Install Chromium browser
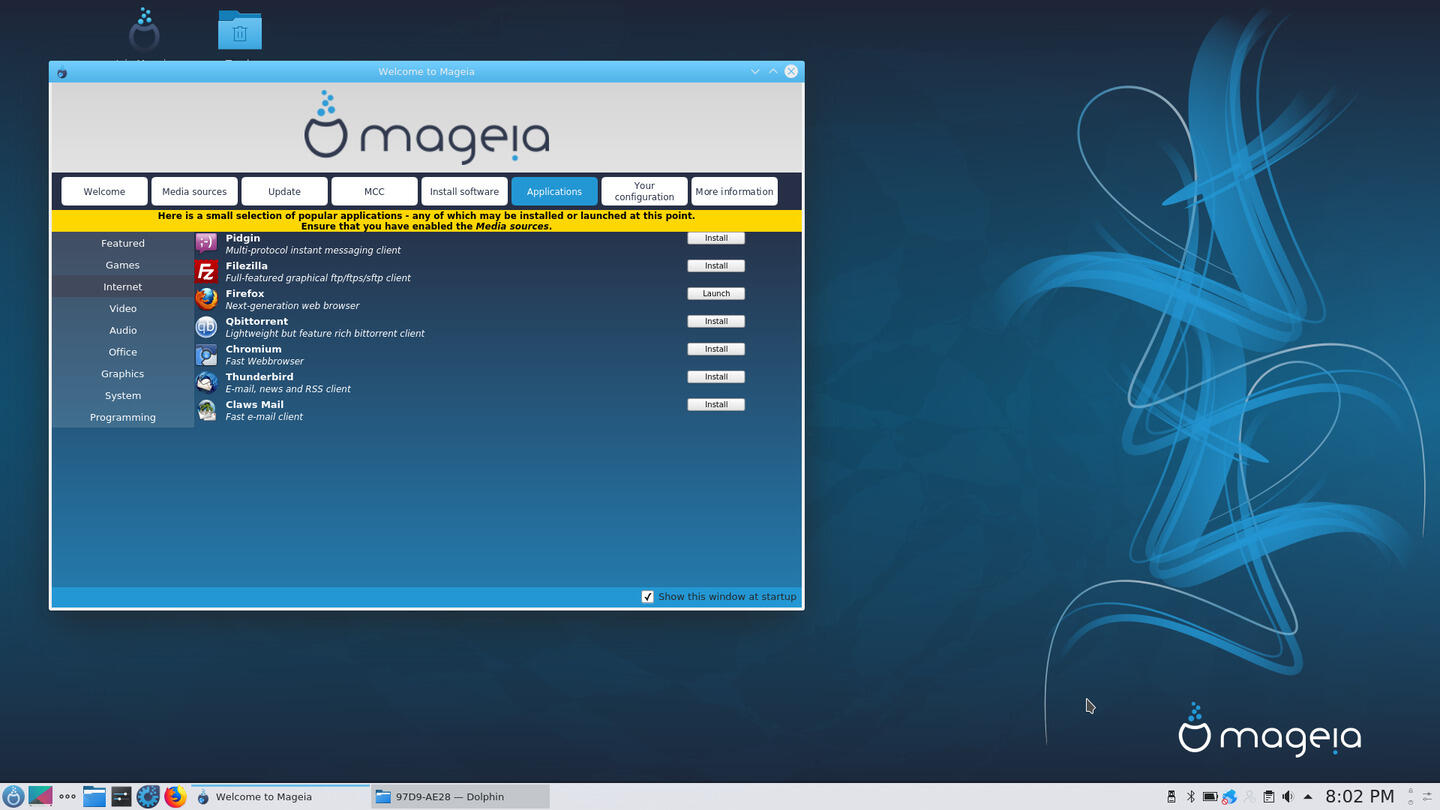Image resolution: width=1440 pixels, height=810 pixels. [716, 349]
